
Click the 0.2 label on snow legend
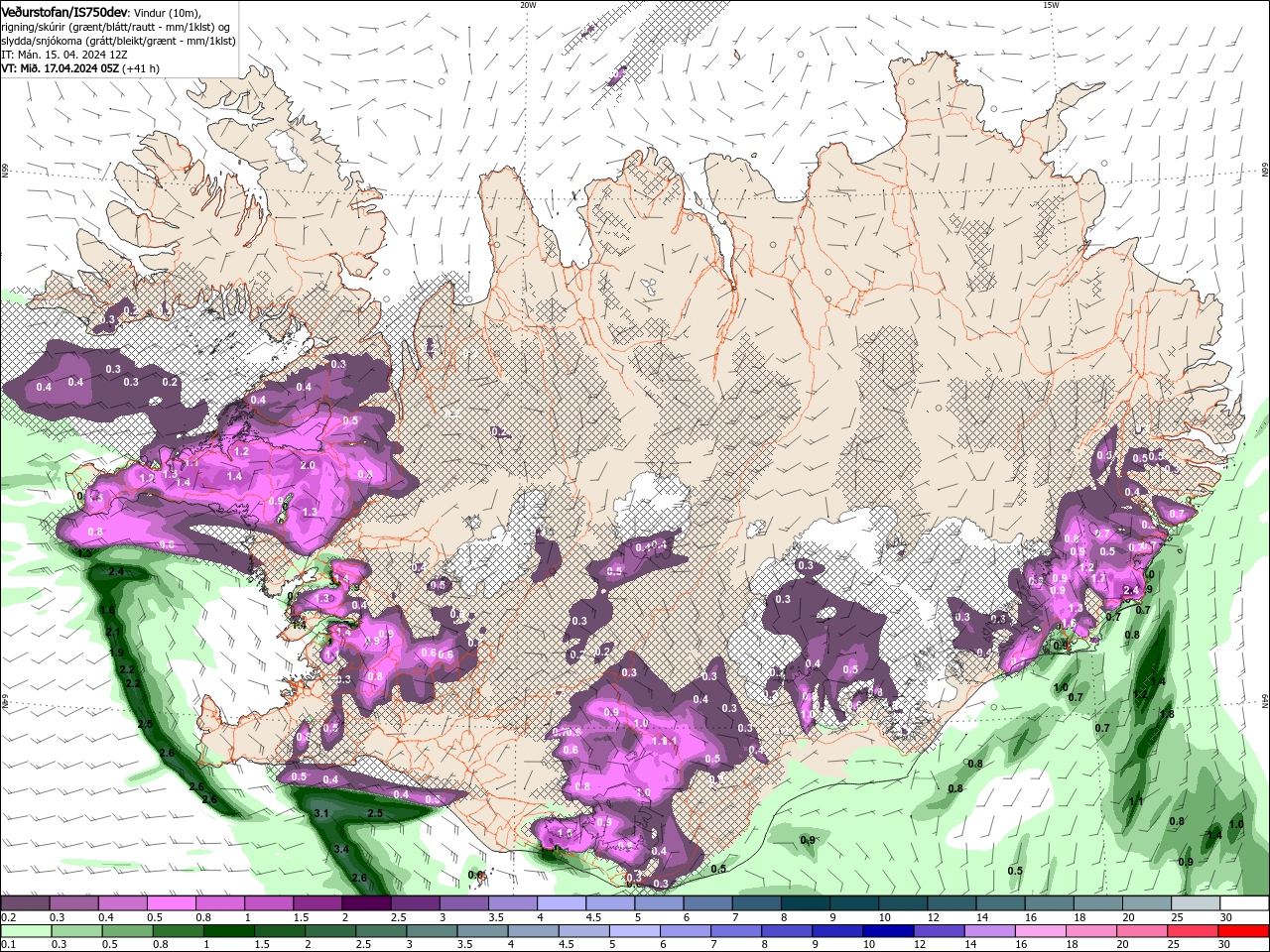coord(7,918)
